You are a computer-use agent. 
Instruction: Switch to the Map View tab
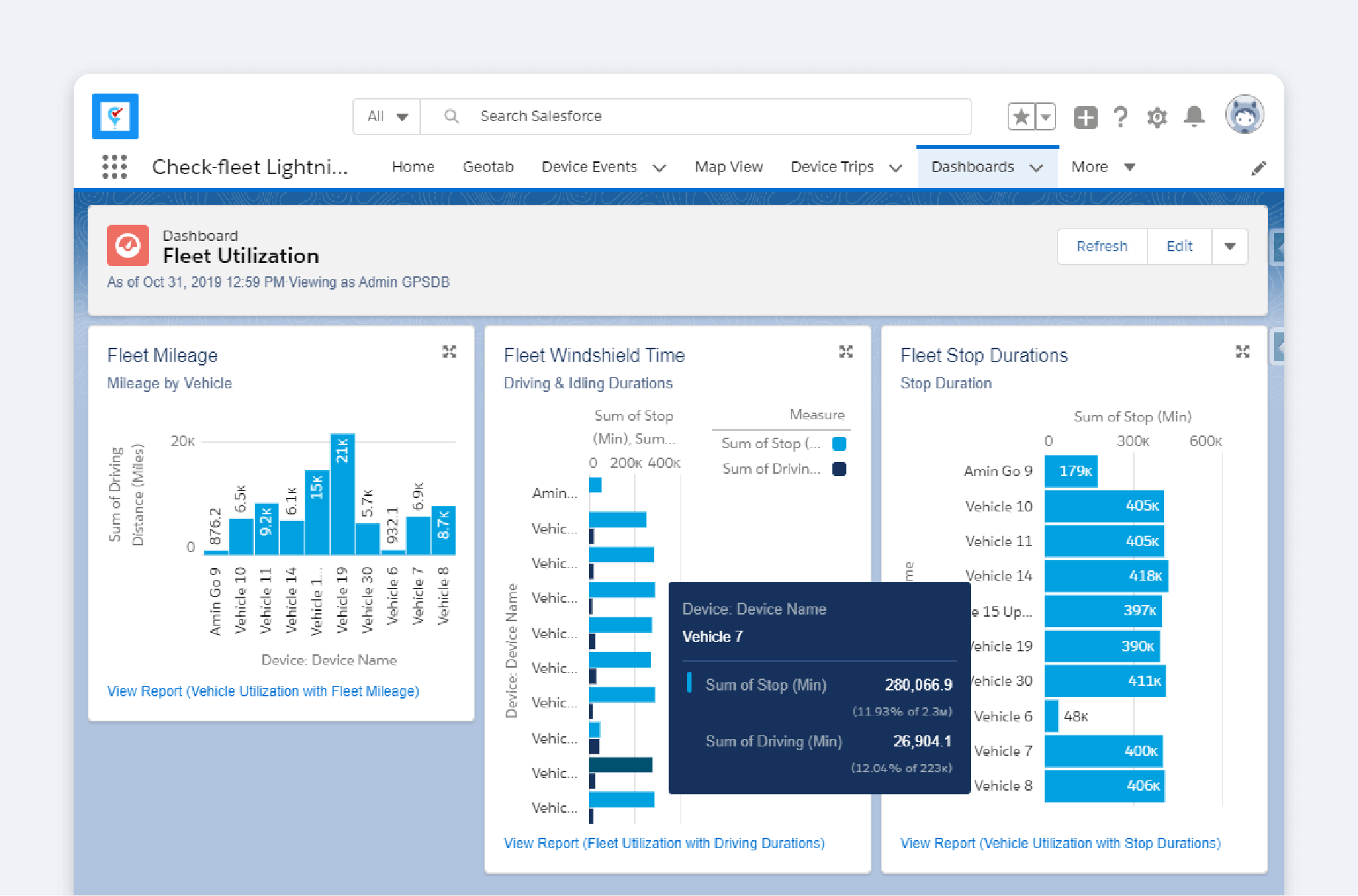(728, 167)
